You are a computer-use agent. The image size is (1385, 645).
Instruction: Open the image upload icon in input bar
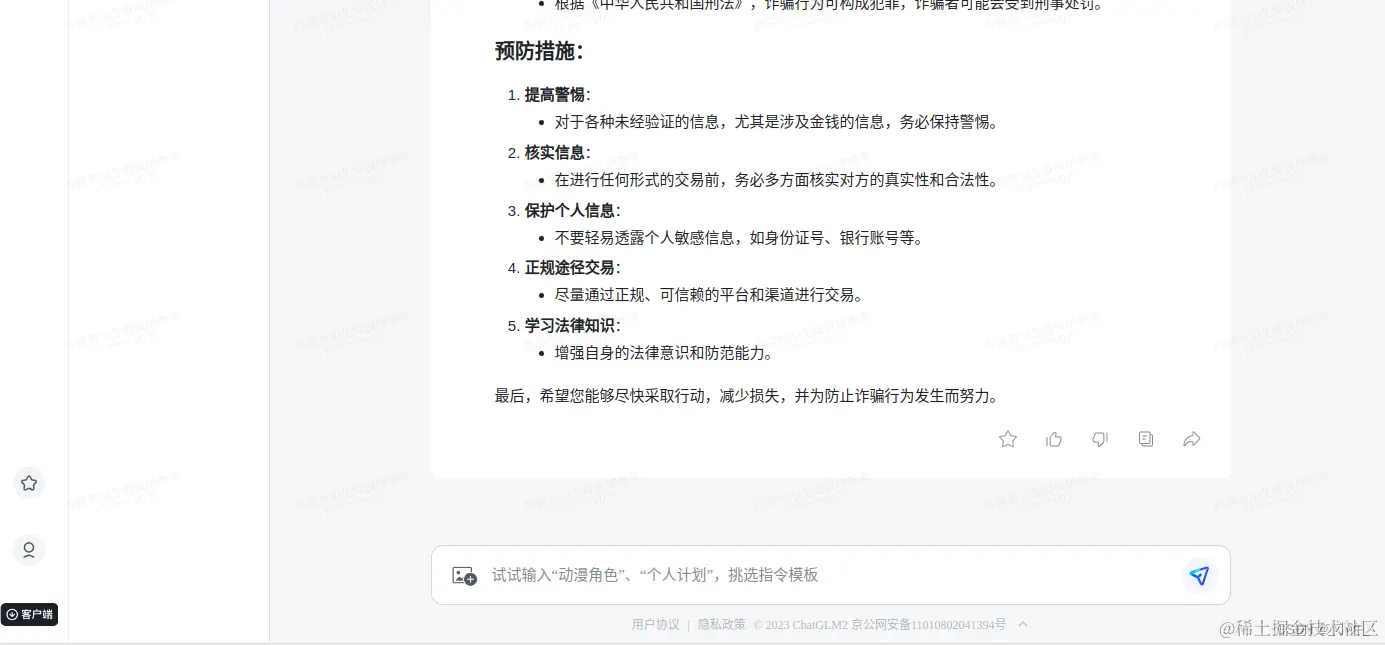[463, 575]
